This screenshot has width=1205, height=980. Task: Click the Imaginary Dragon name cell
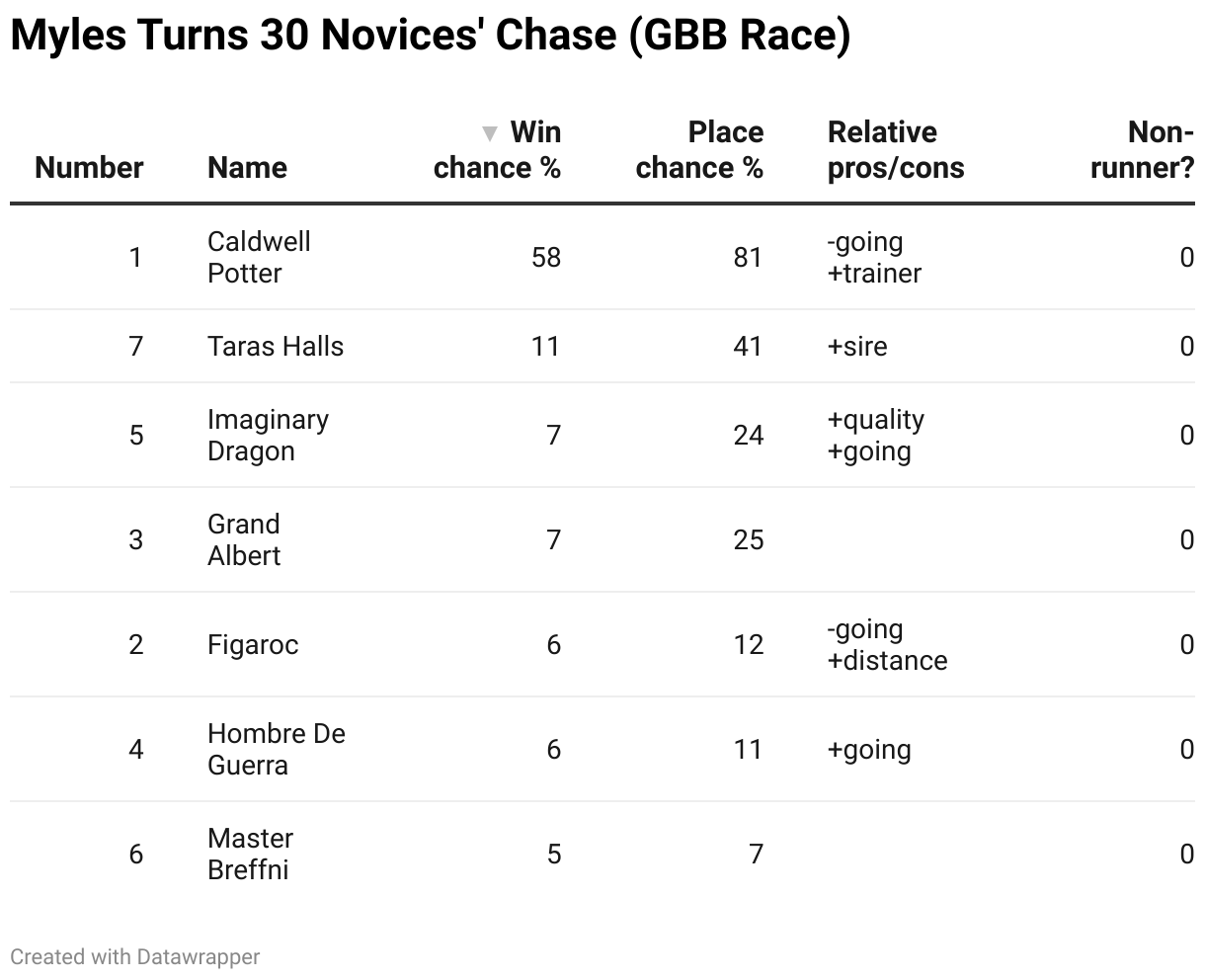pyautogui.click(x=268, y=435)
